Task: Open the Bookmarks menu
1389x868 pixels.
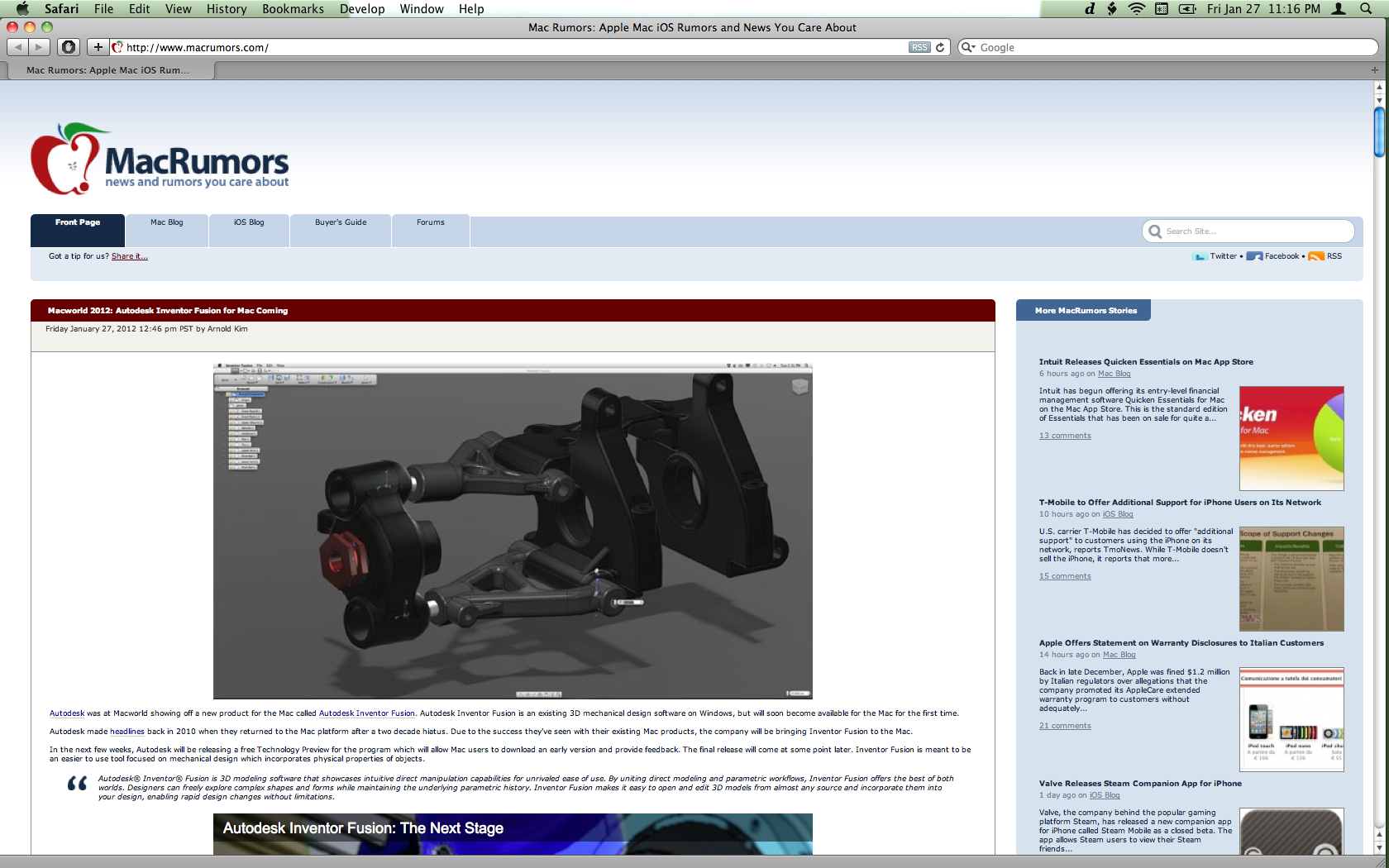Action: (293, 8)
